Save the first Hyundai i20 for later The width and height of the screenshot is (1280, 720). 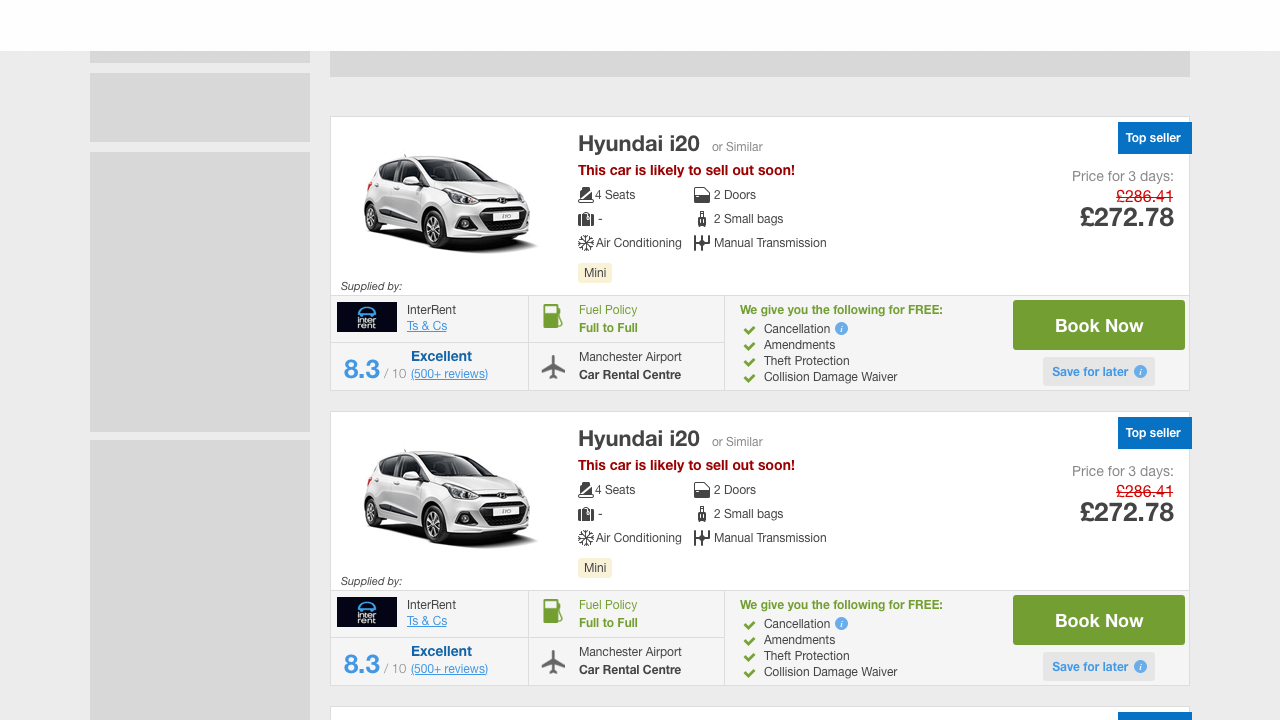(x=1098, y=372)
